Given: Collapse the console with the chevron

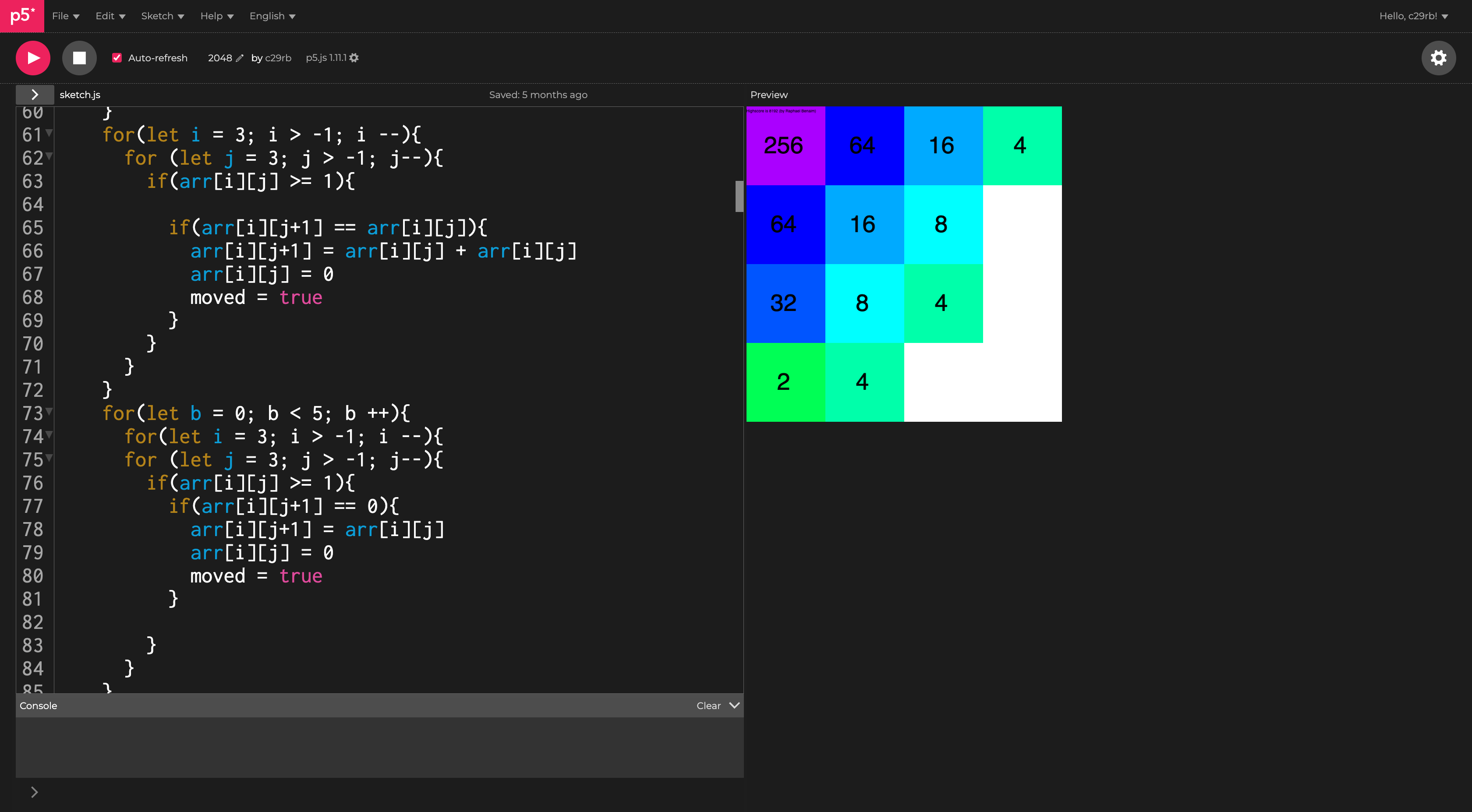Looking at the screenshot, I should tap(735, 705).
